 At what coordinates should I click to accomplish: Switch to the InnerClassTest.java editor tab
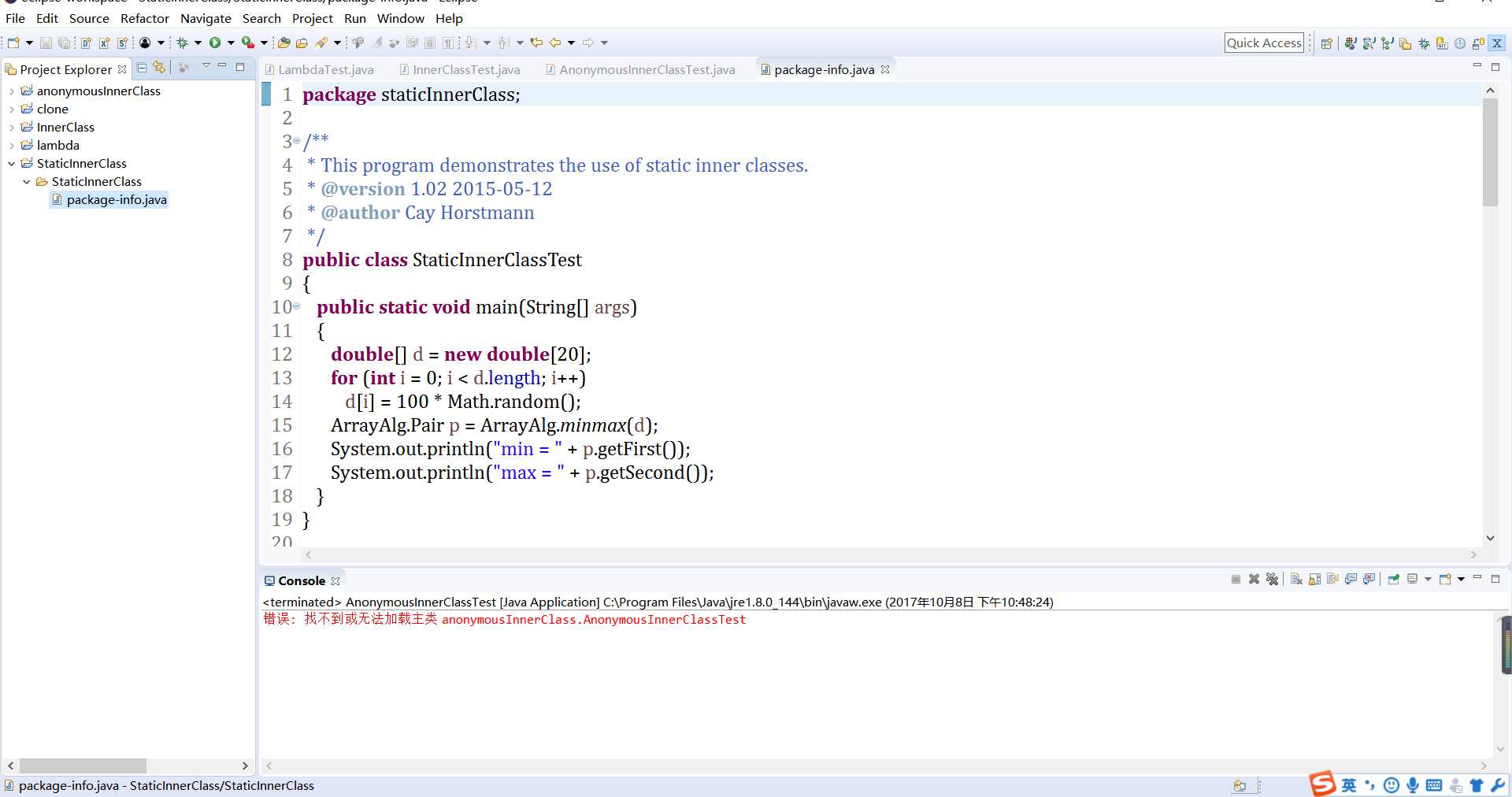(x=459, y=69)
